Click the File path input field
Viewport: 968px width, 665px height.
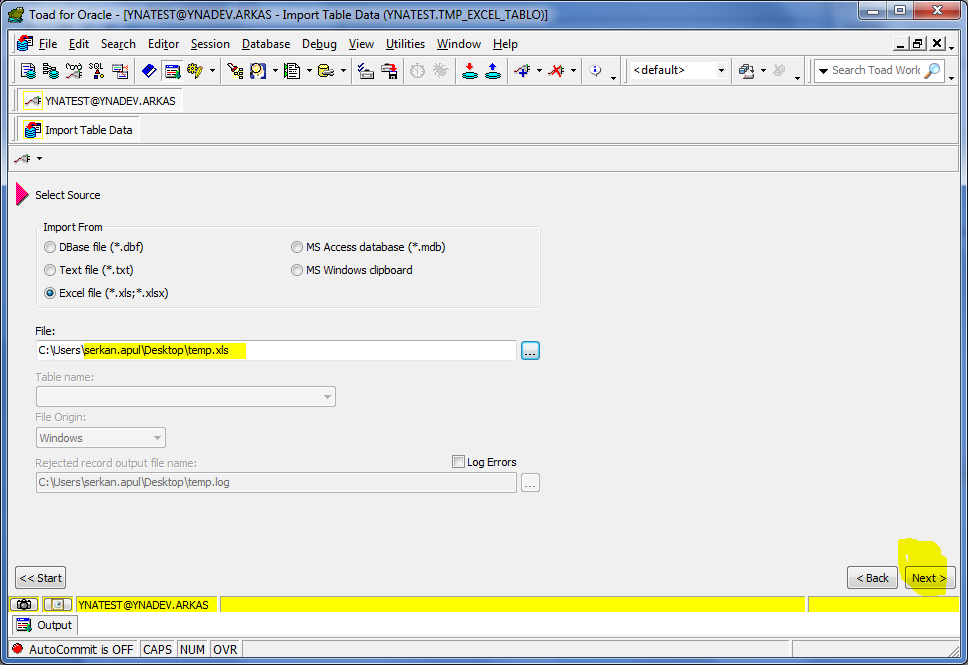(x=276, y=351)
